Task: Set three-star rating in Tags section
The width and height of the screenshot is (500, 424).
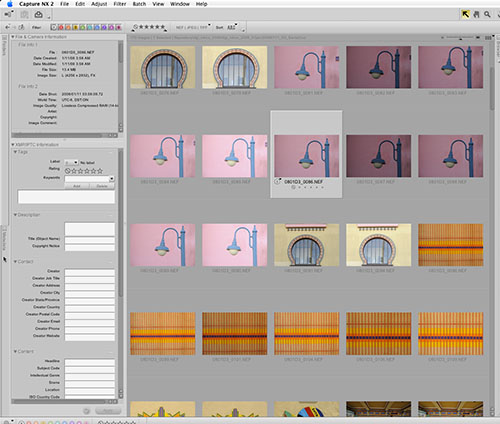Action: pos(87,171)
